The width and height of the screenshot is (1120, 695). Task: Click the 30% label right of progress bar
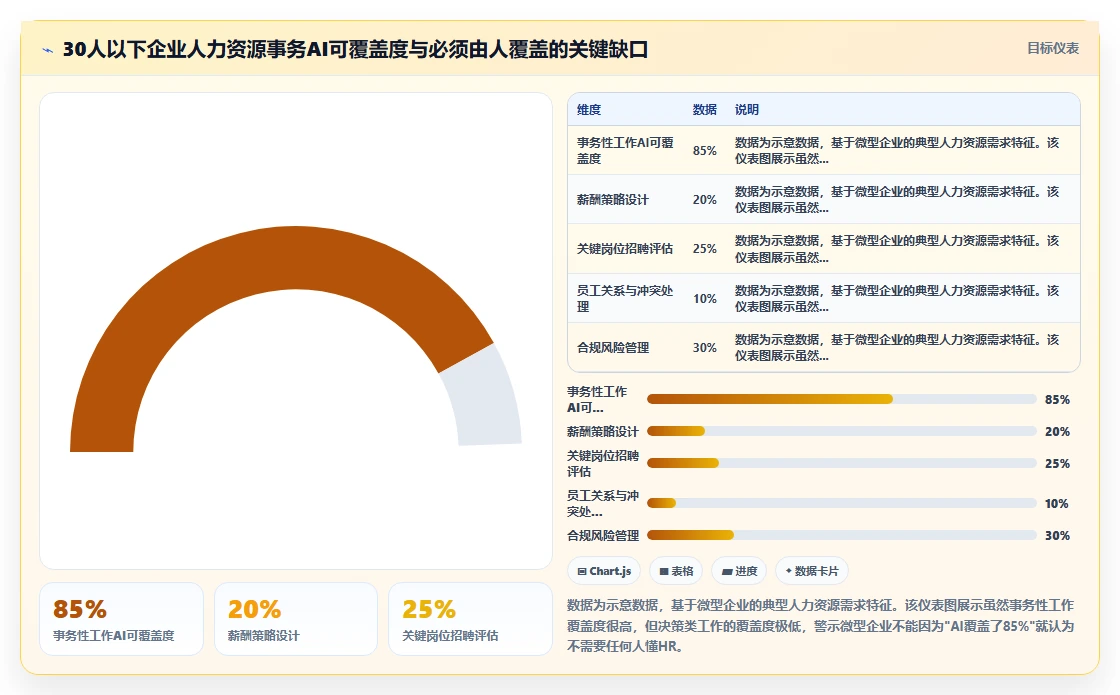pos(1057,536)
